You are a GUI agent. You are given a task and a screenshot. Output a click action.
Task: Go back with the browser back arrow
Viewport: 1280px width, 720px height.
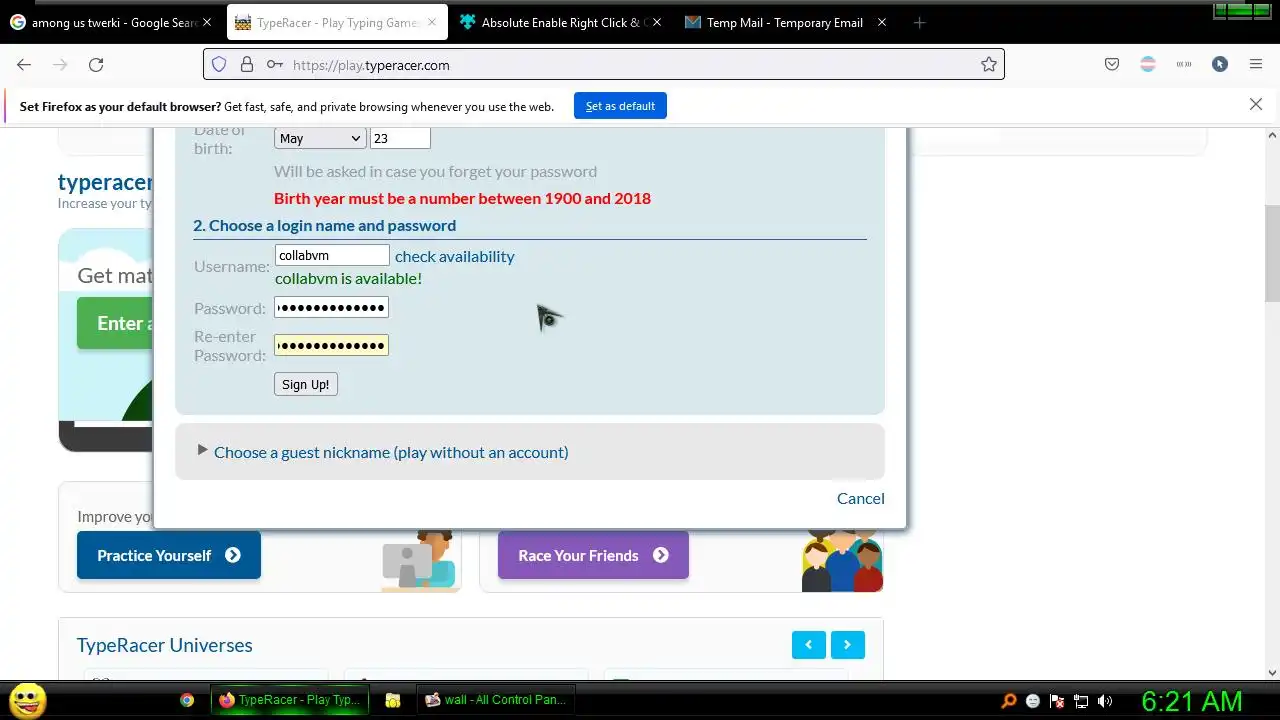point(24,64)
